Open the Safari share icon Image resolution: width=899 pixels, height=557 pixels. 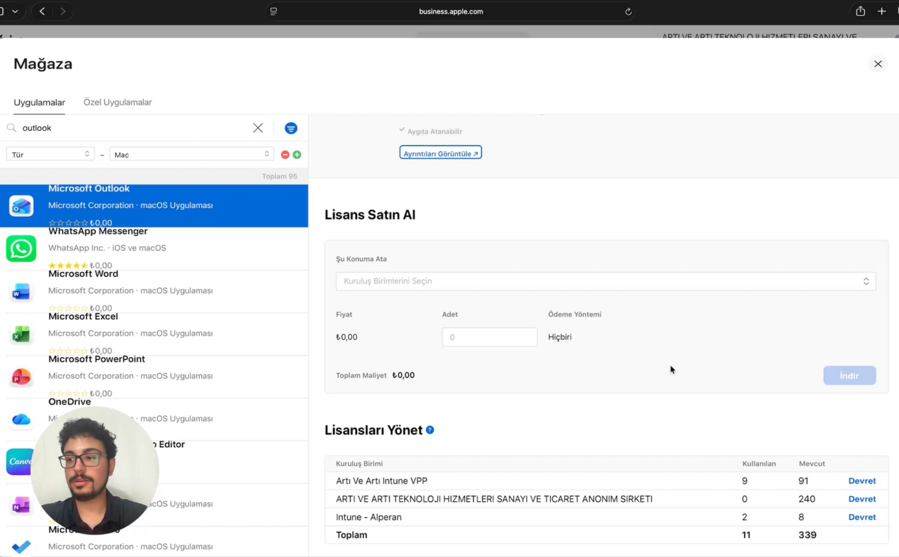[860, 11]
